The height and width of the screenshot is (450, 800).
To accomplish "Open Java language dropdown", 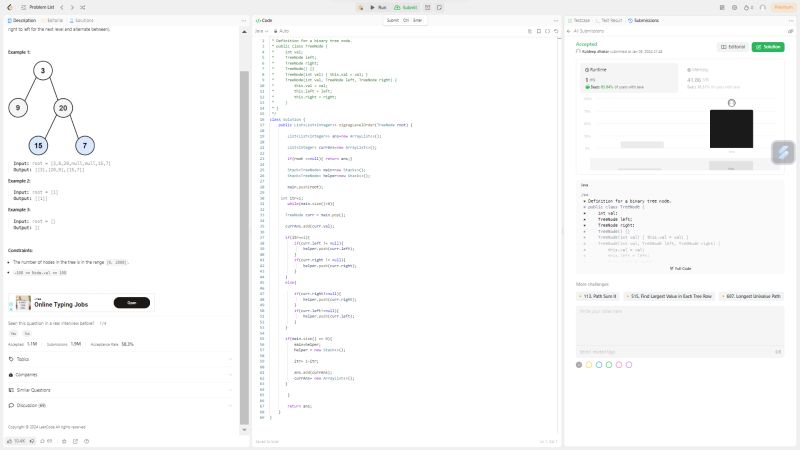I will point(262,31).
